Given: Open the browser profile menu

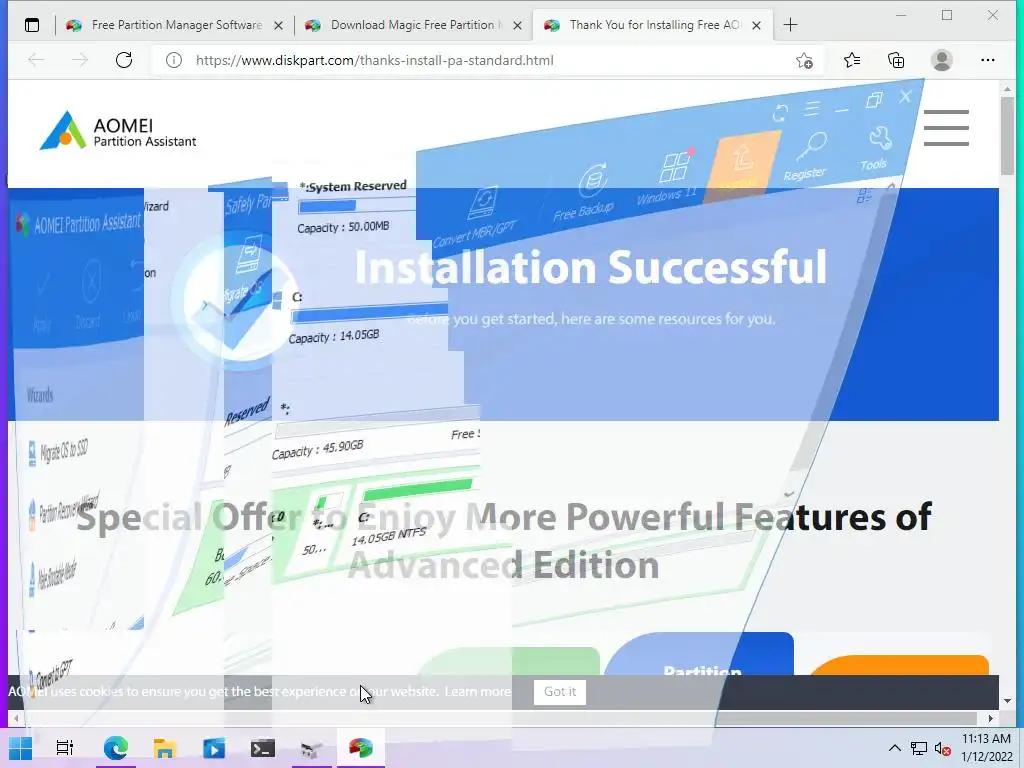Looking at the screenshot, I should [x=942, y=60].
